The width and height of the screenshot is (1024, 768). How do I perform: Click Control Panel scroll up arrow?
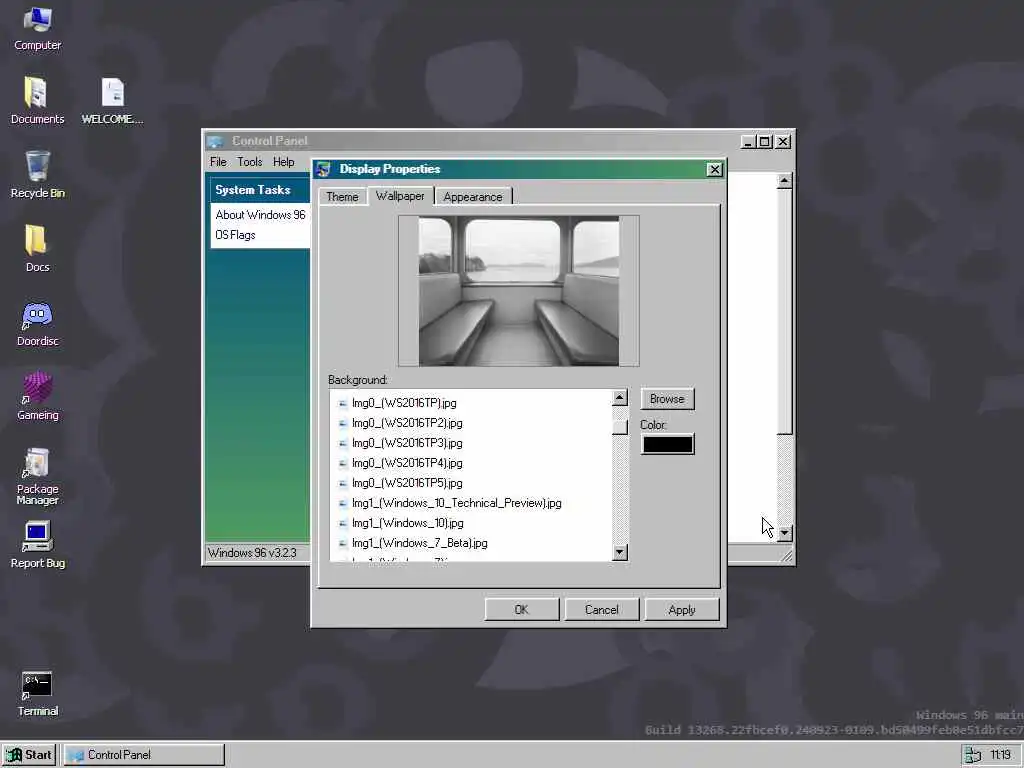[x=784, y=180]
